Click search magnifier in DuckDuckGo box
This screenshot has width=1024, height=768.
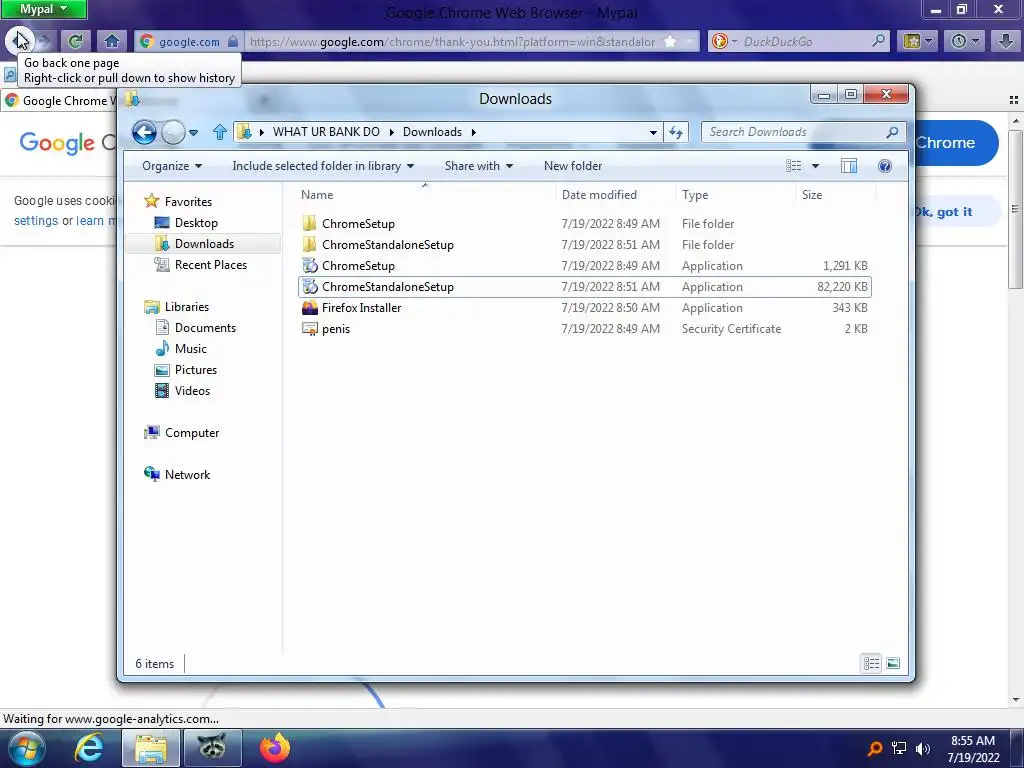click(x=878, y=41)
